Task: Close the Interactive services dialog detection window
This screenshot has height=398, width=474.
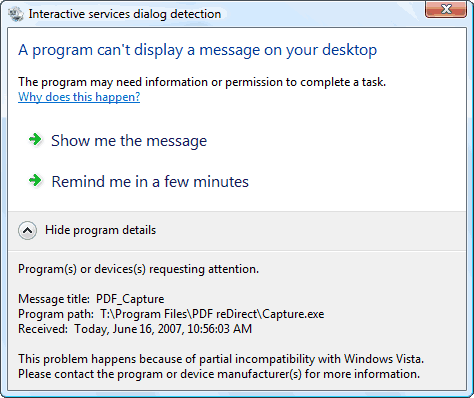Action: [446, 9]
